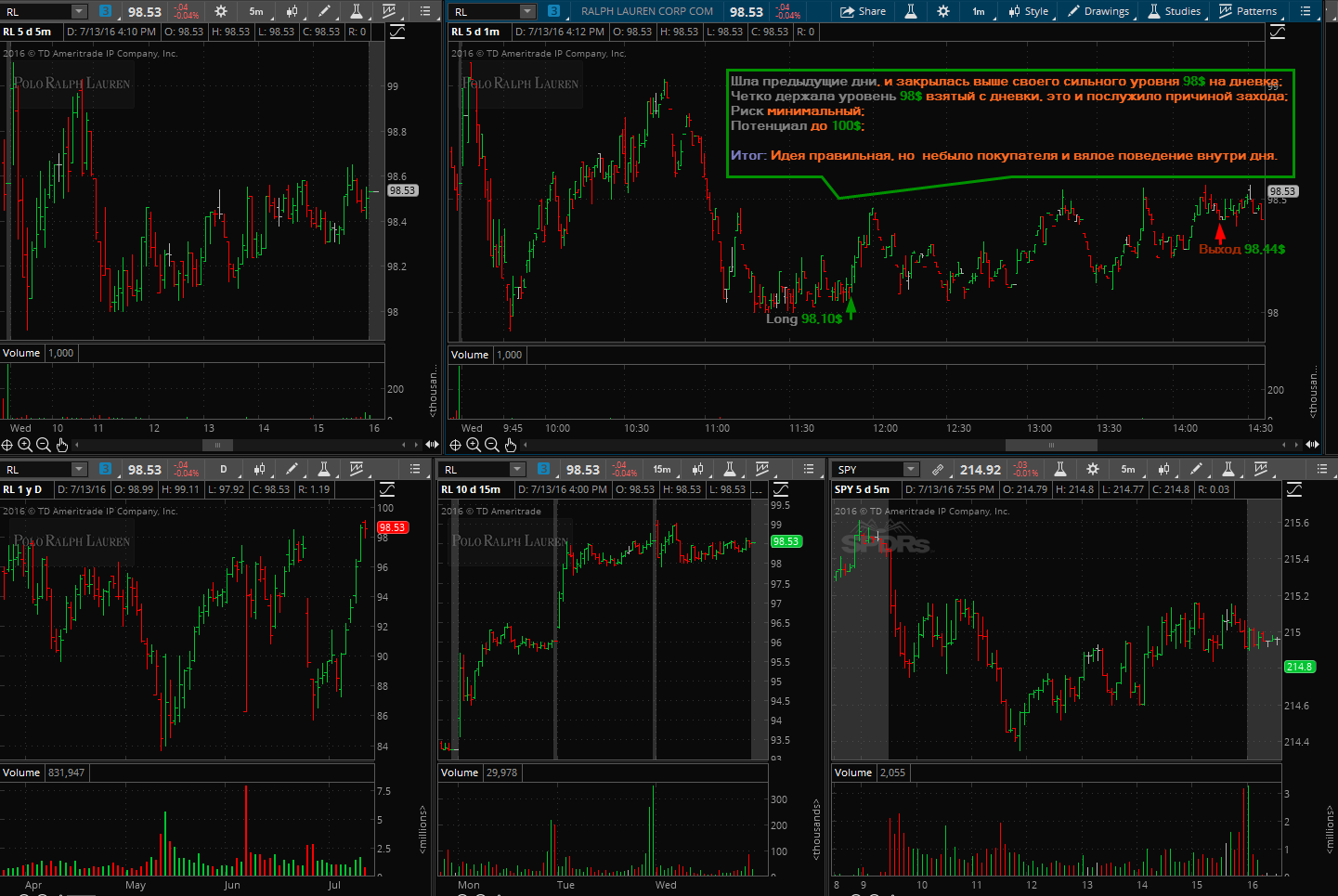The height and width of the screenshot is (896, 1338).
Task: Zoom in on top-left RL 5m chart
Action: [25, 445]
